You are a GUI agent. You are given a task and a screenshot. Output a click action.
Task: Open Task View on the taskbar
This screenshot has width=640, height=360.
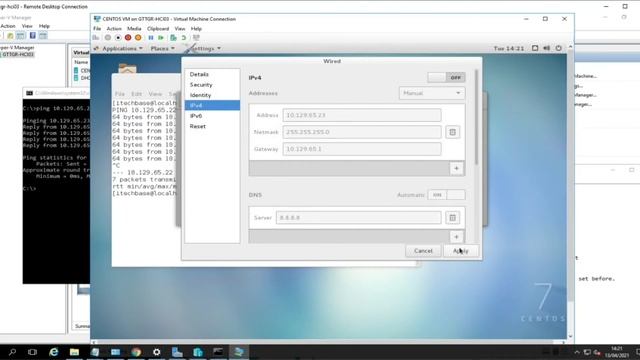point(32,352)
